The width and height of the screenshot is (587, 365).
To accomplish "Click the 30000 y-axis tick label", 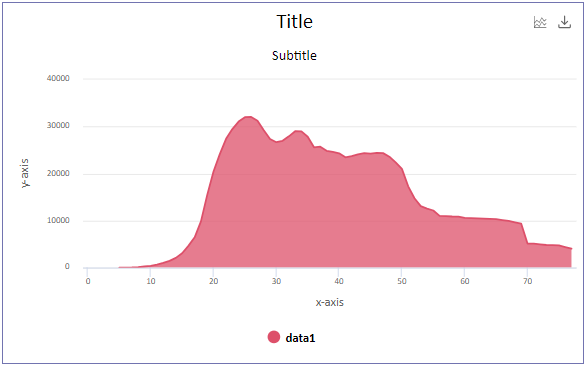I will (58, 125).
